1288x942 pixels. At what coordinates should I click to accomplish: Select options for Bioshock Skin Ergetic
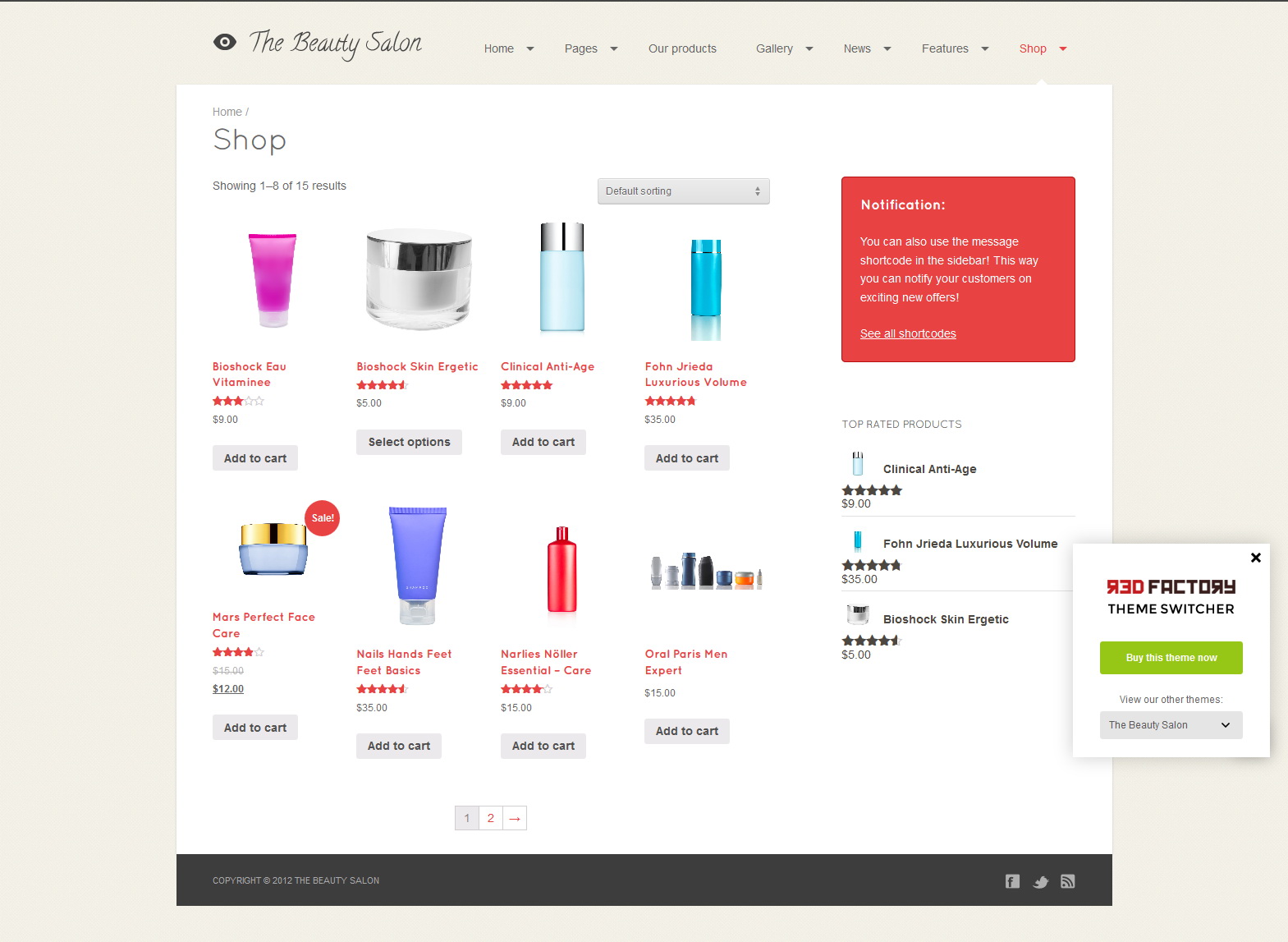[409, 442]
